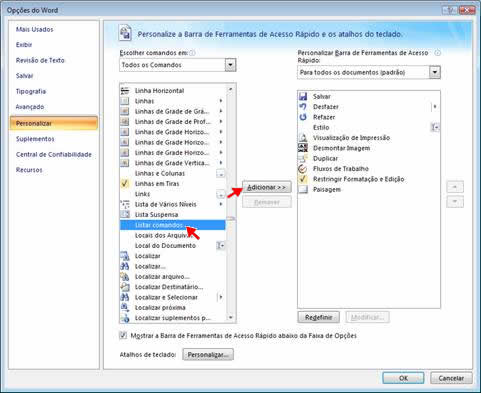Select the Locais dos Arquivos entry

pyautogui.click(x=173, y=235)
